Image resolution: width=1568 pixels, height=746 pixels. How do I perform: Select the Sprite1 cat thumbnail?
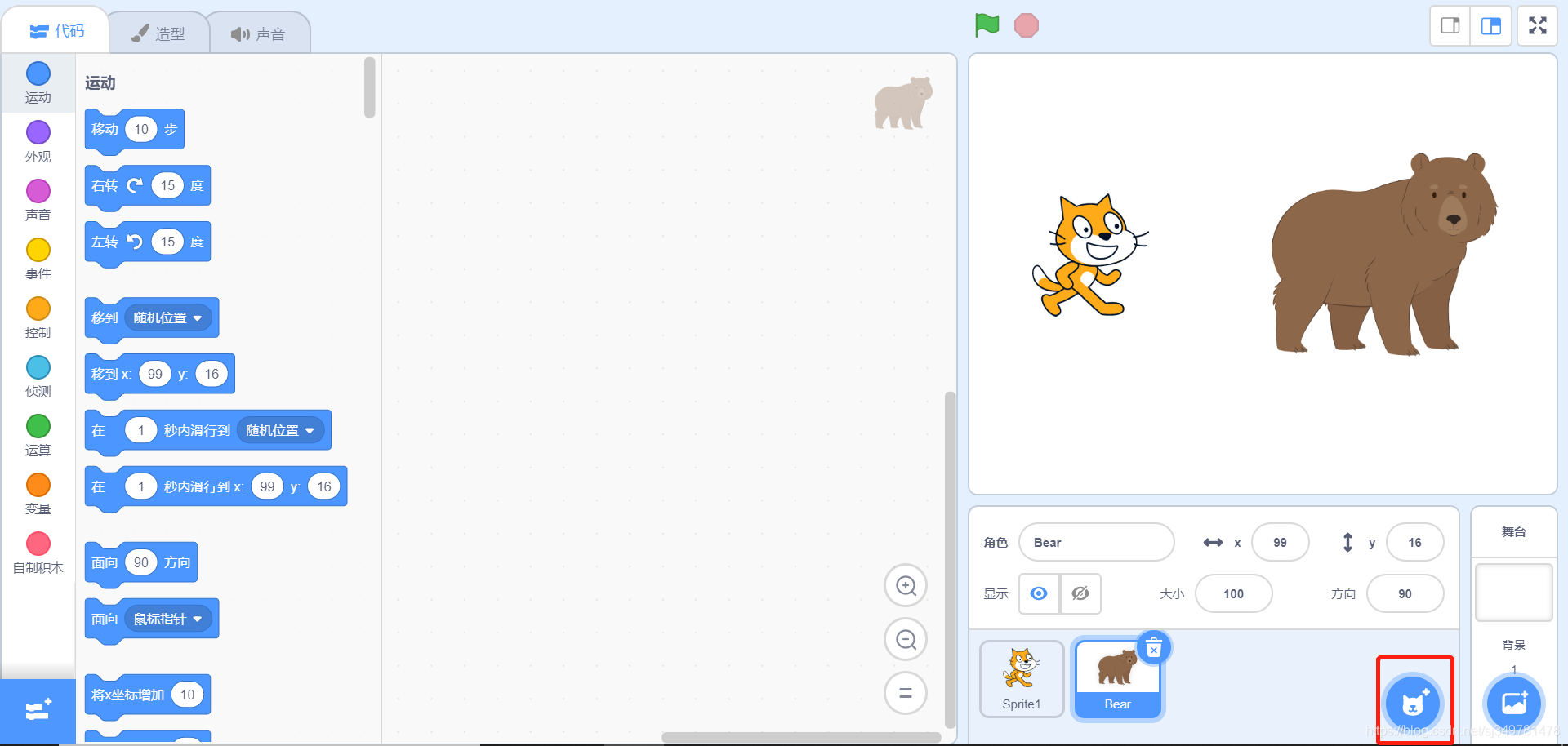[1022, 679]
